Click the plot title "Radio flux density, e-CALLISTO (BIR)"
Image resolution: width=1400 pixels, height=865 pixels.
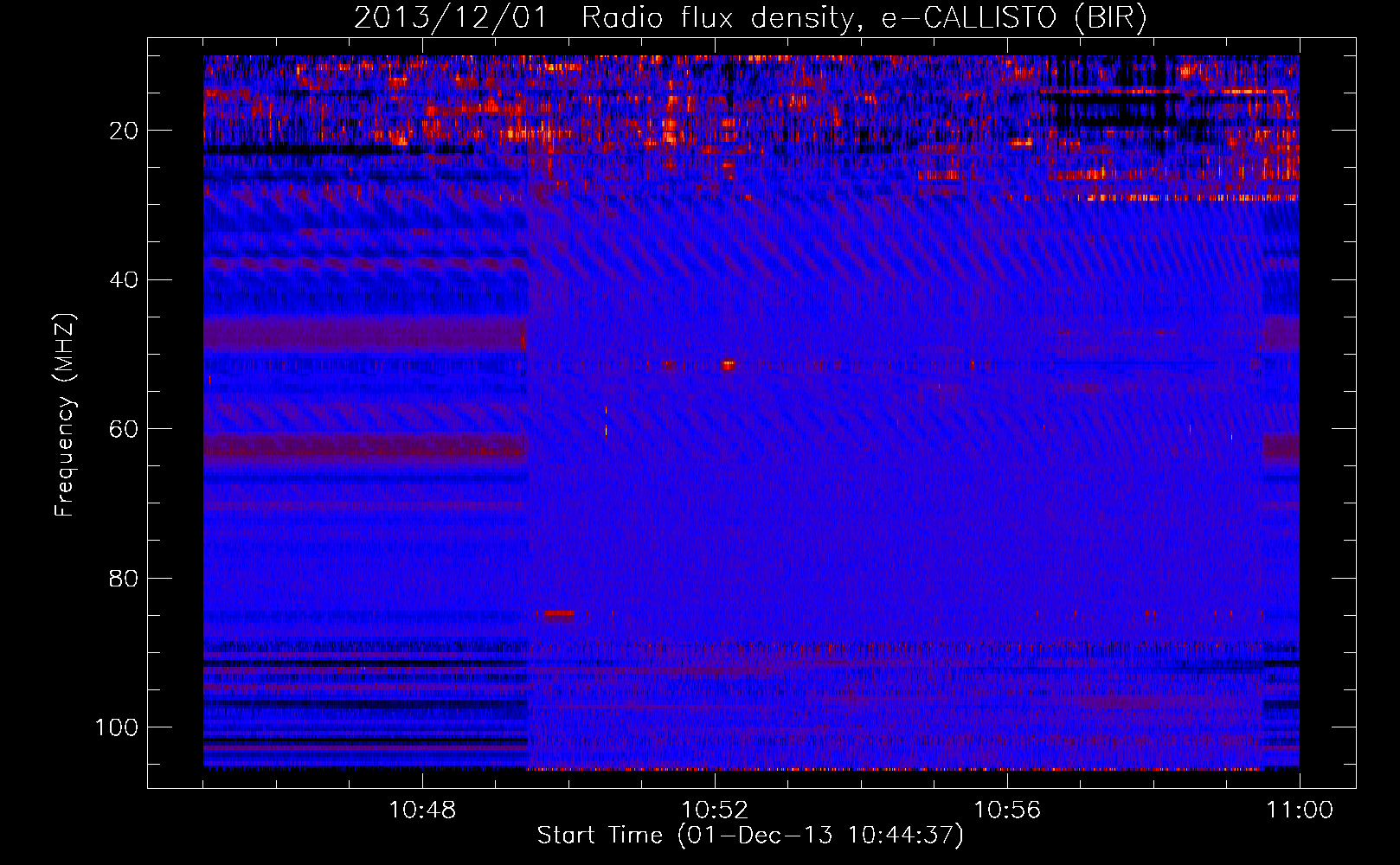tap(864, 18)
